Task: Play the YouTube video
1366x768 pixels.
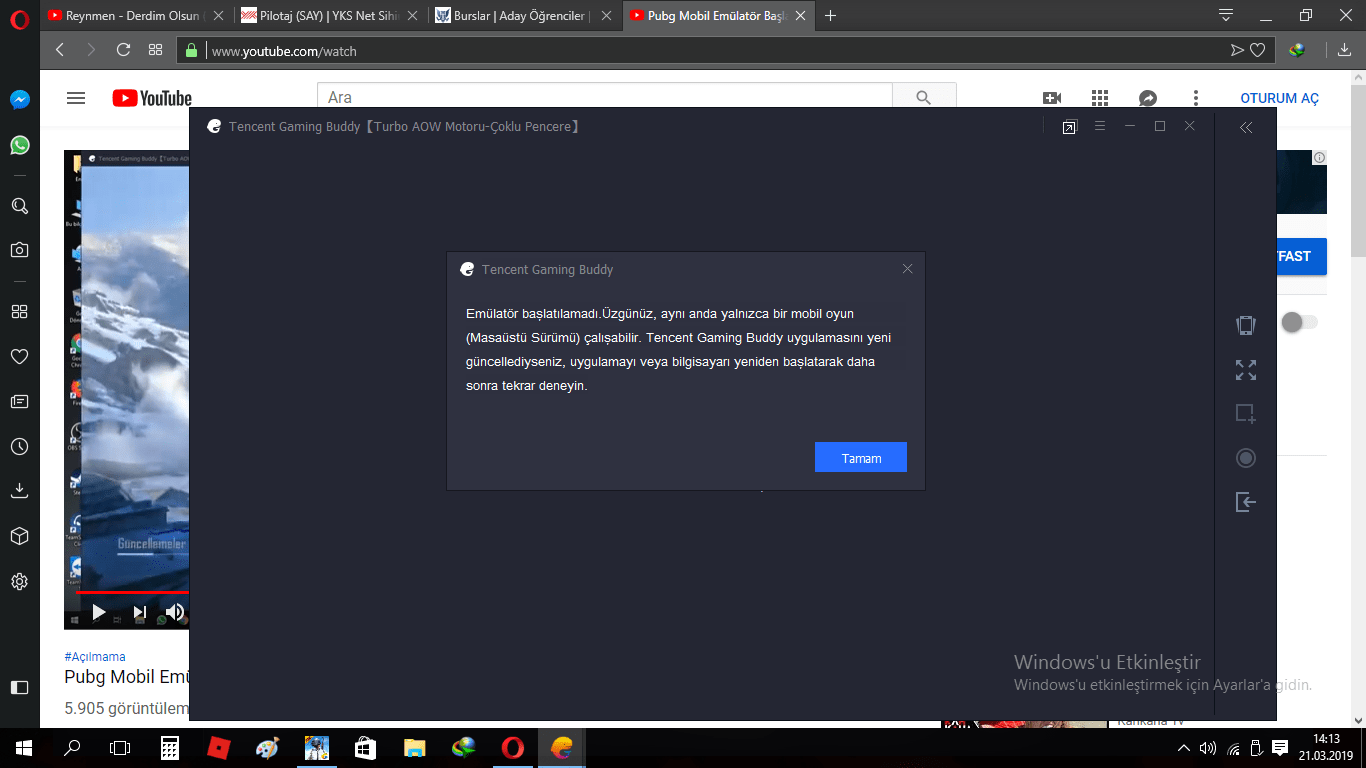Action: pos(98,611)
